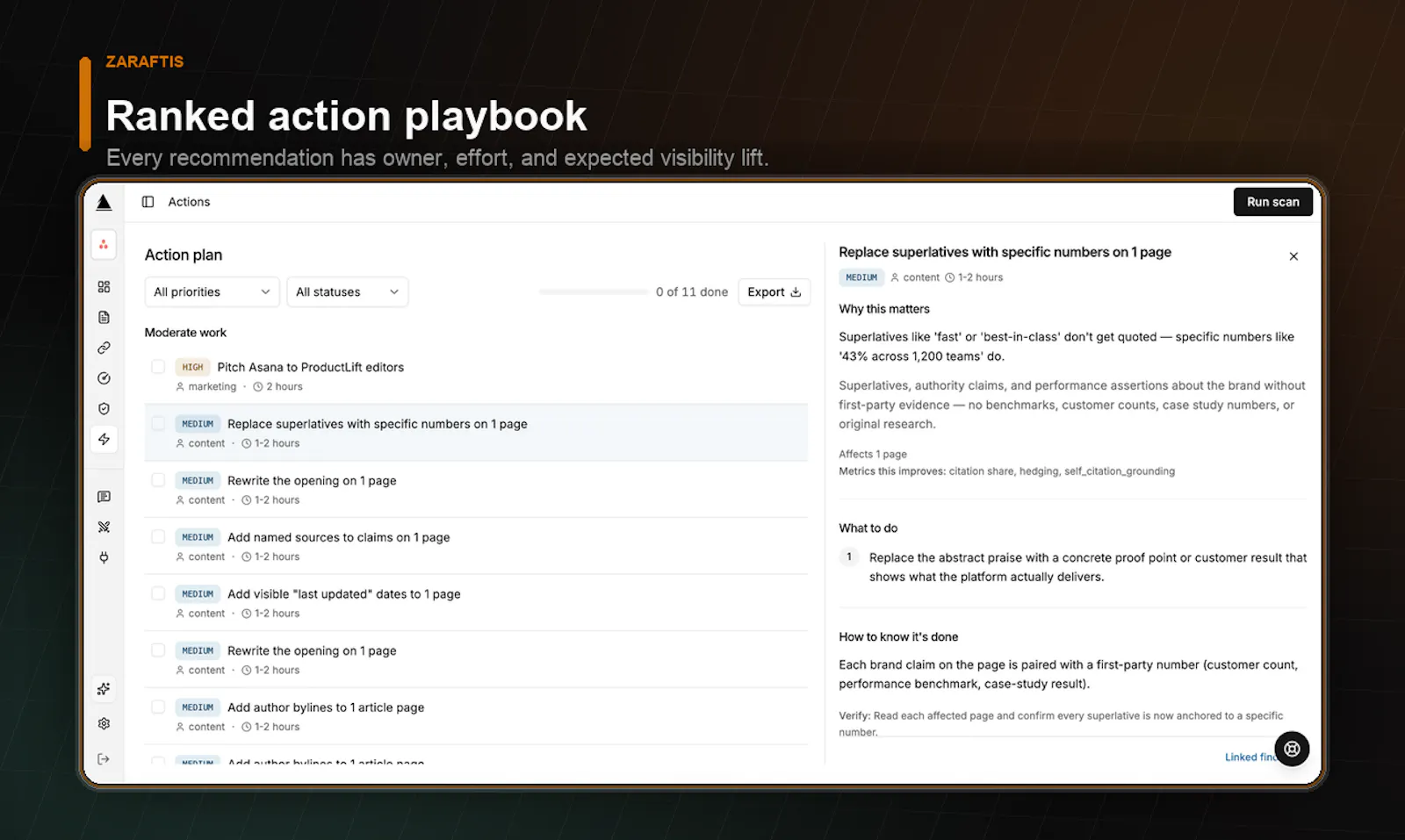
Task: Click the Run scan button
Action: (x=1272, y=202)
